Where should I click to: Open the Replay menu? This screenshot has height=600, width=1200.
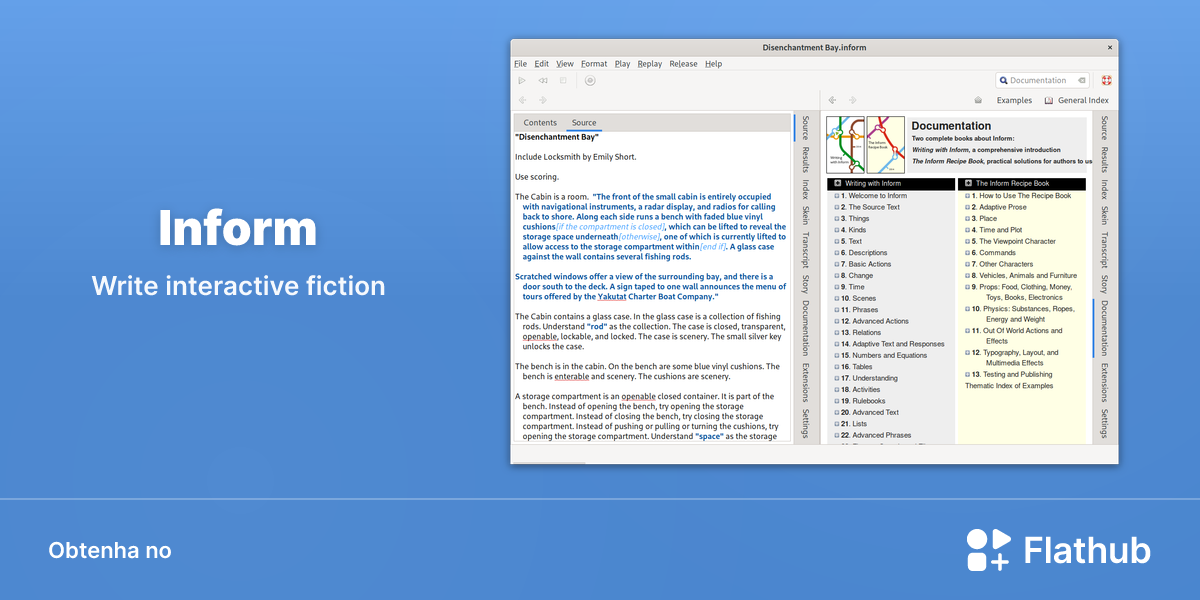[650, 64]
